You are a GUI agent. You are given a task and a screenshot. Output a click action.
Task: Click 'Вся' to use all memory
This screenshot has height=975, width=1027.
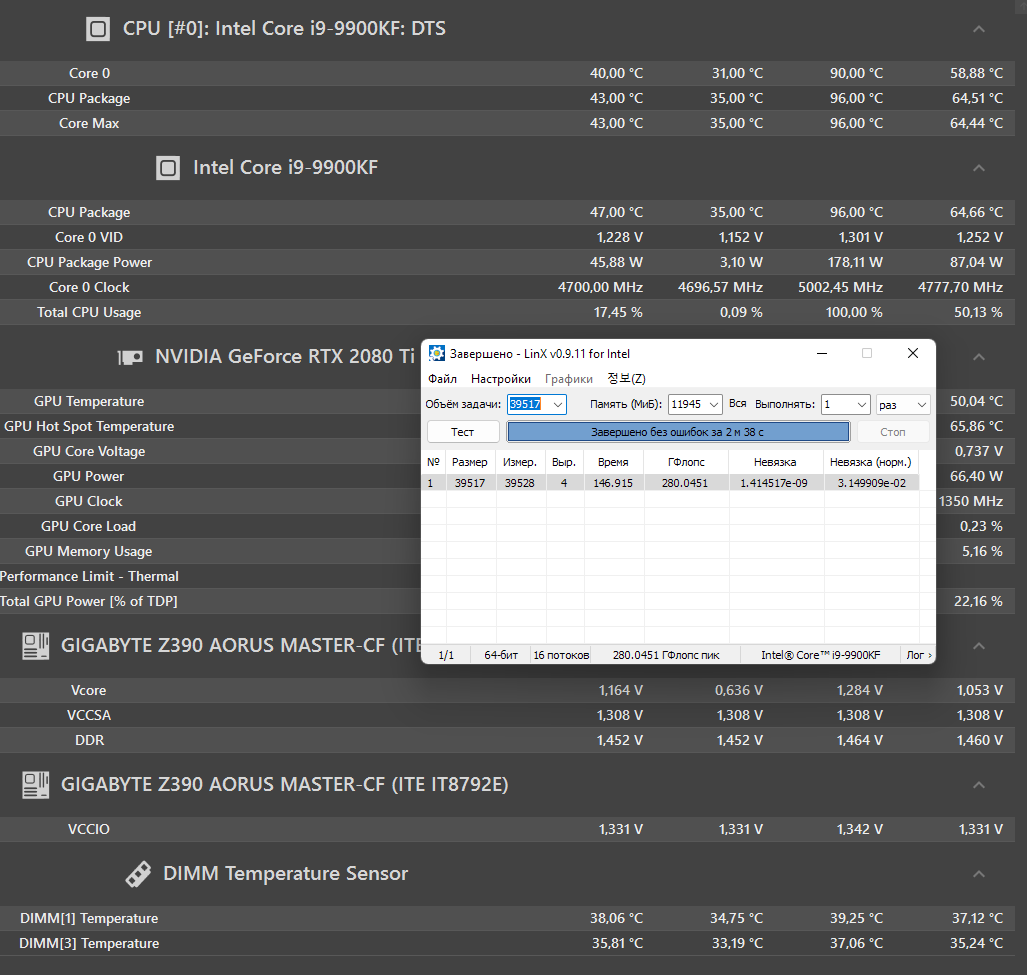click(x=738, y=404)
